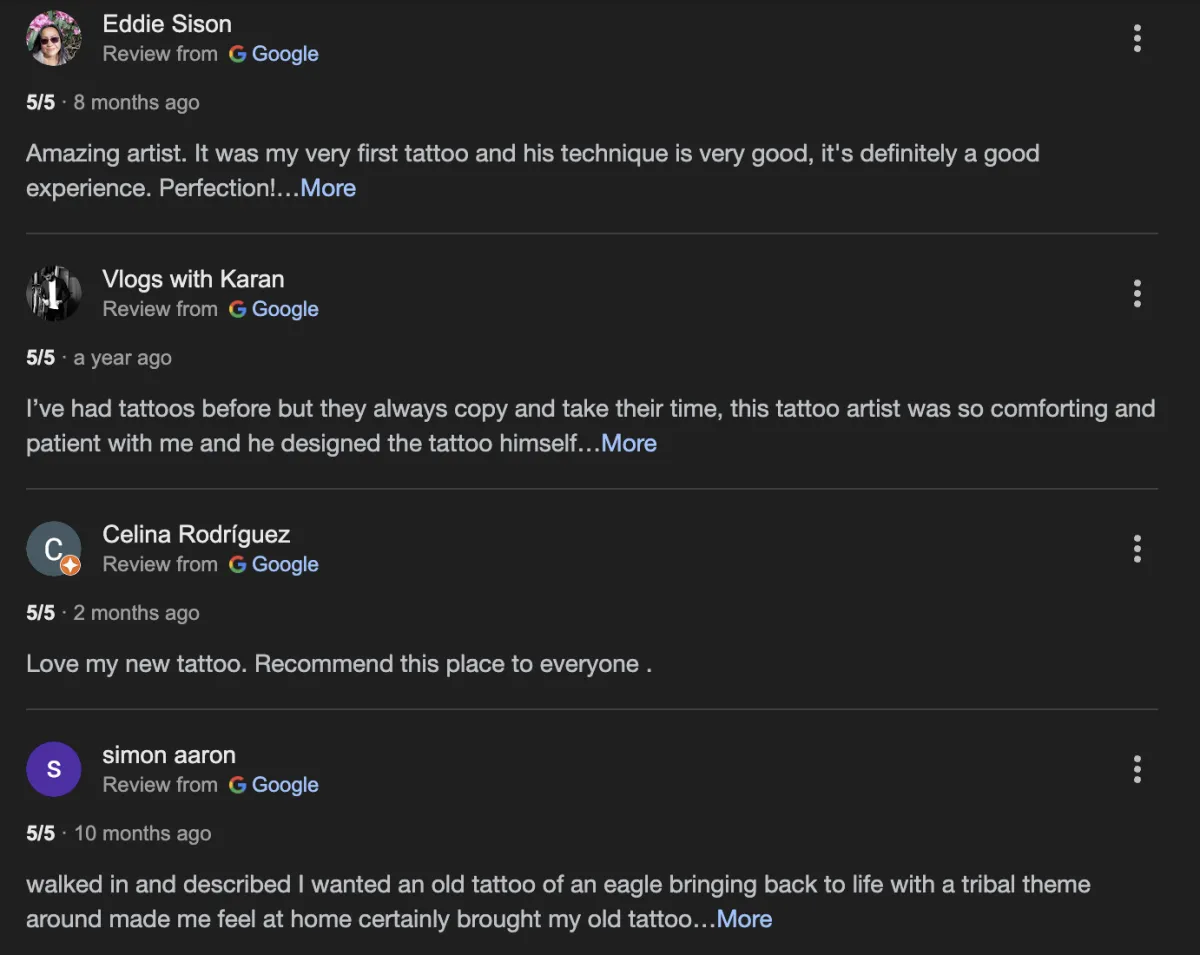Click Vlogs with Karan profile avatar
This screenshot has height=955, width=1200.
pos(53,294)
